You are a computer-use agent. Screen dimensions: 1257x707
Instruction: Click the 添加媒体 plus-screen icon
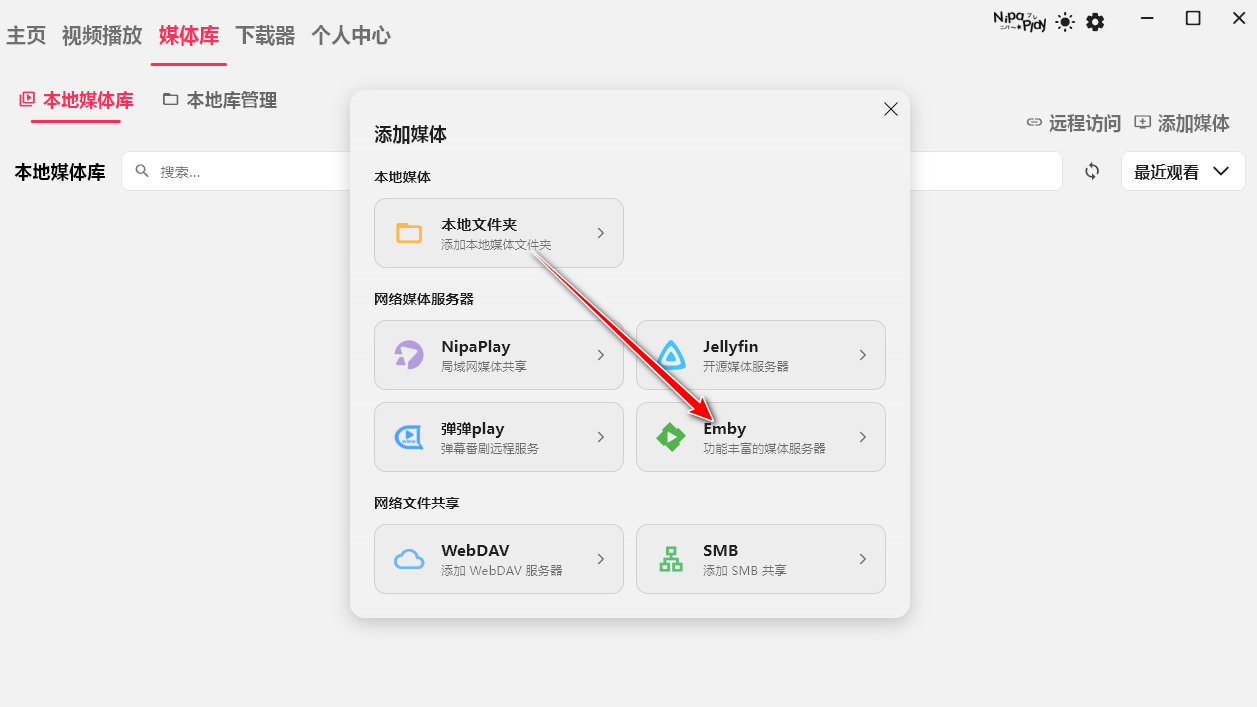[x=1143, y=122]
